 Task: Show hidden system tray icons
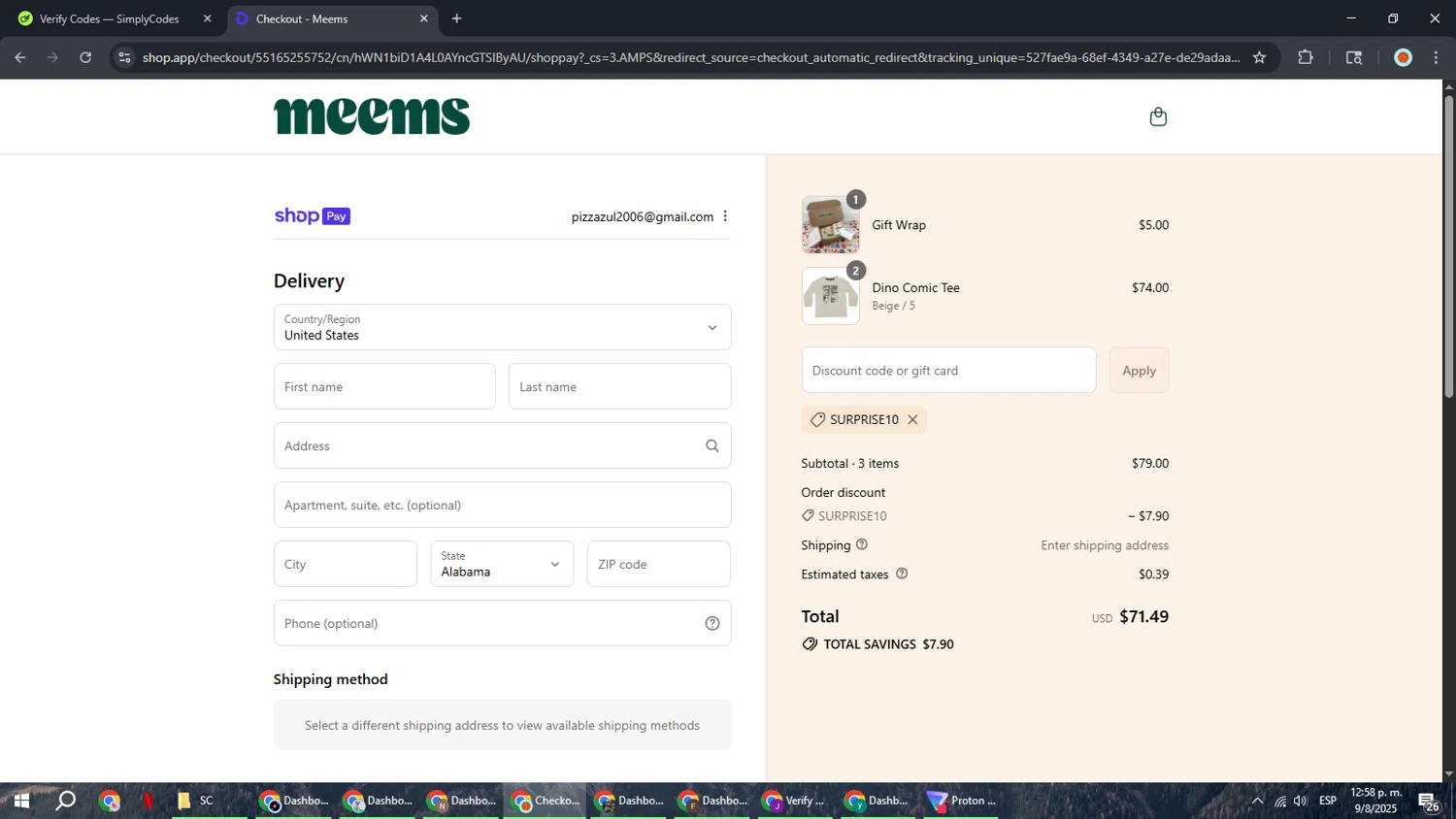(1257, 801)
